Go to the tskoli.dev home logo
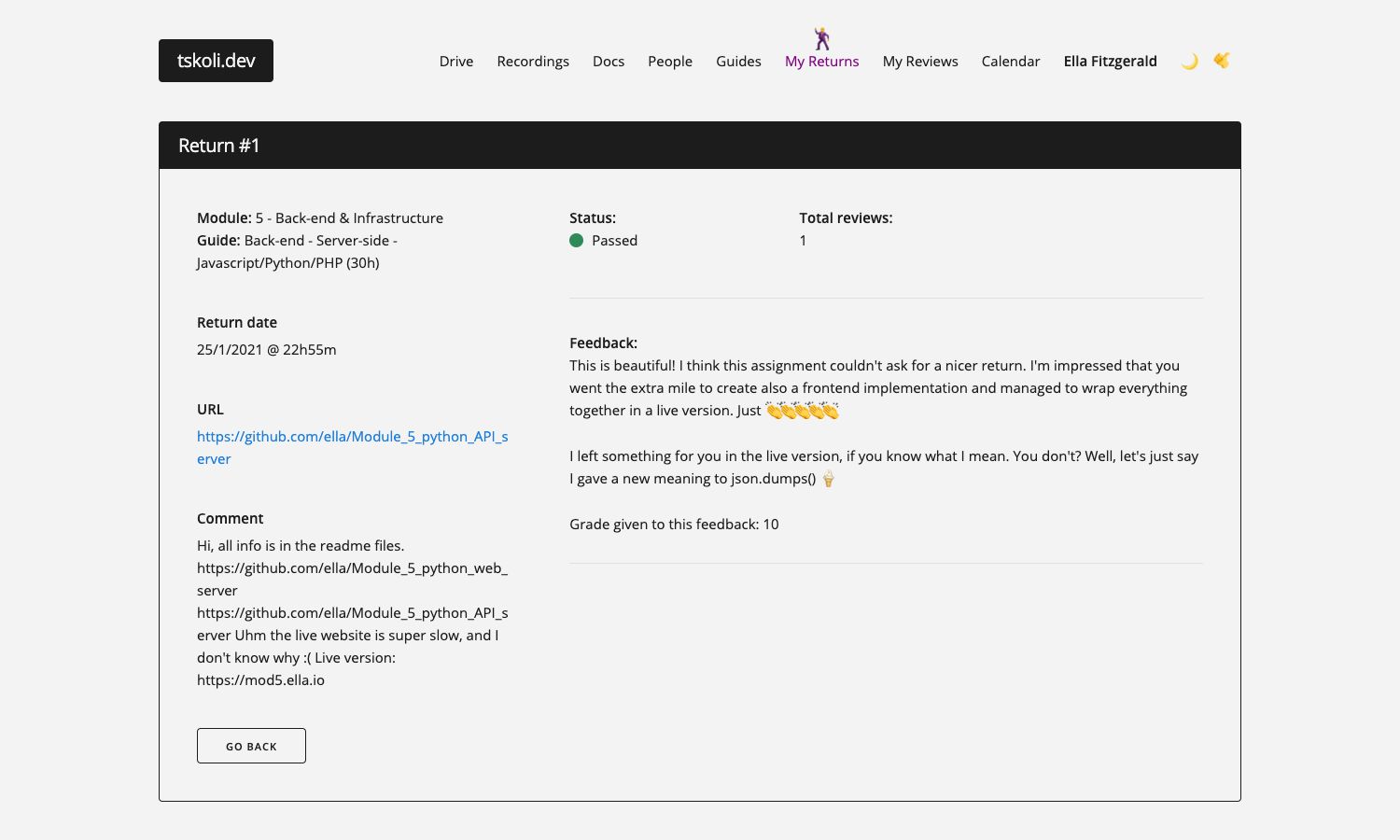1400x840 pixels. (216, 61)
